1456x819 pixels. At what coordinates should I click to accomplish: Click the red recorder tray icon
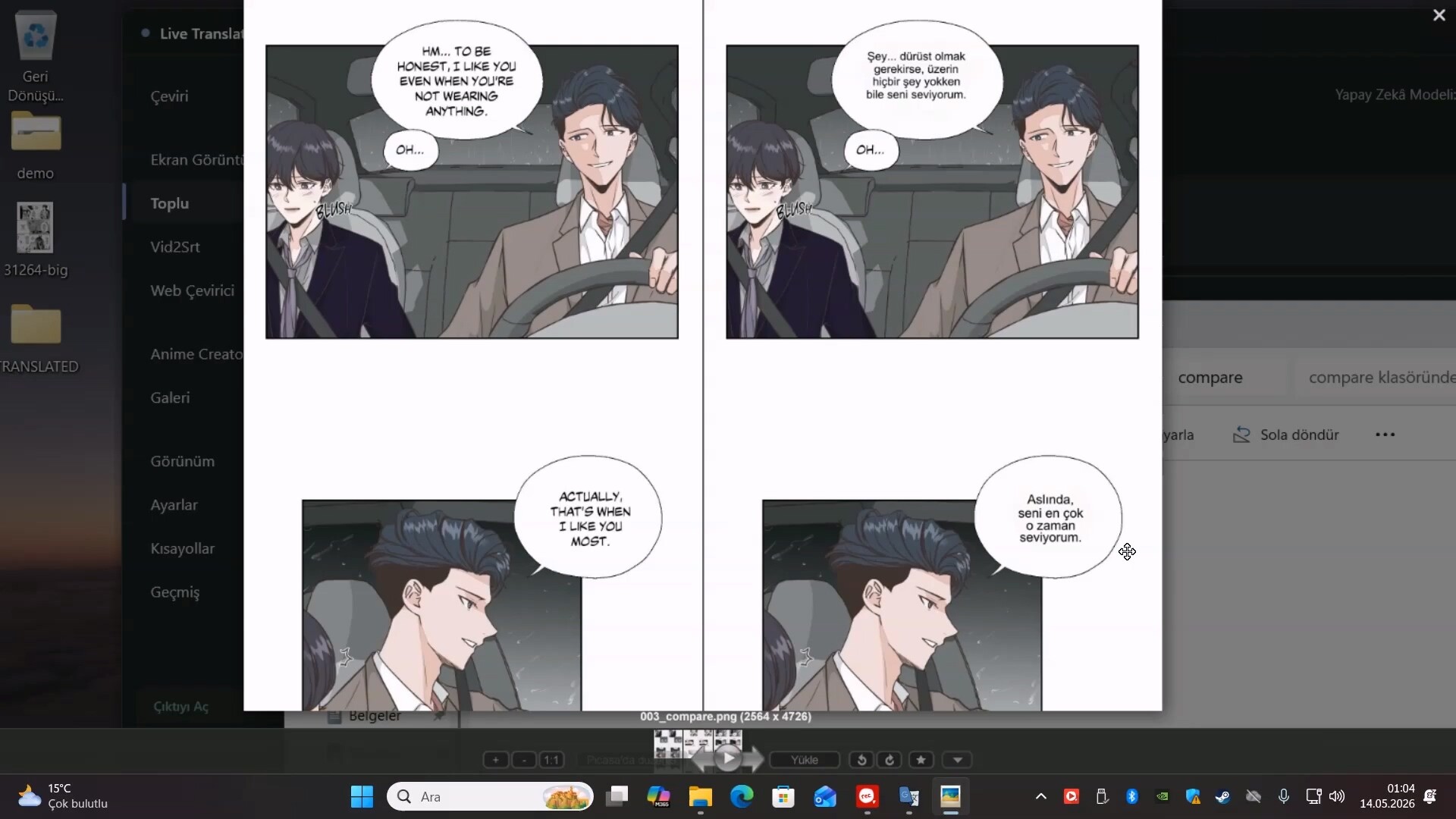(1071, 796)
